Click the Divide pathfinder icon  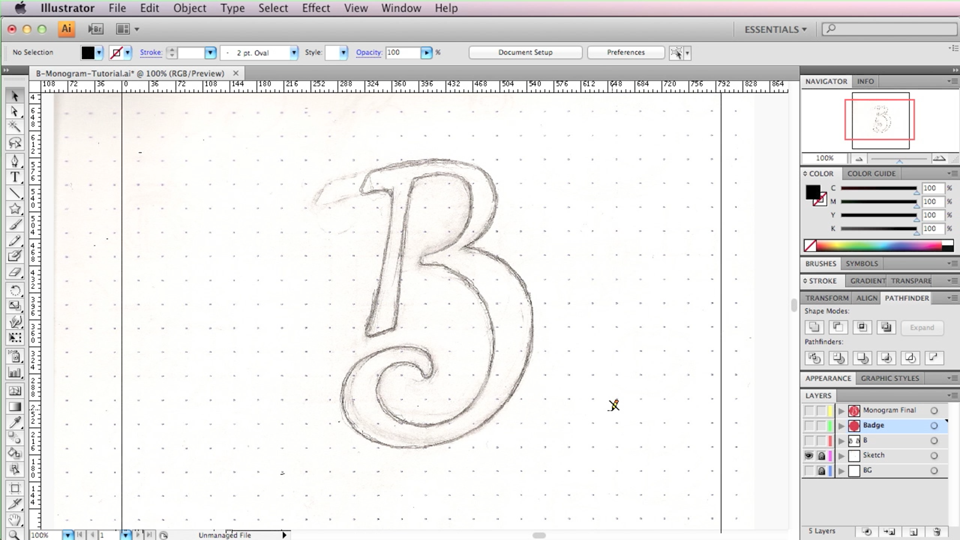click(814, 357)
